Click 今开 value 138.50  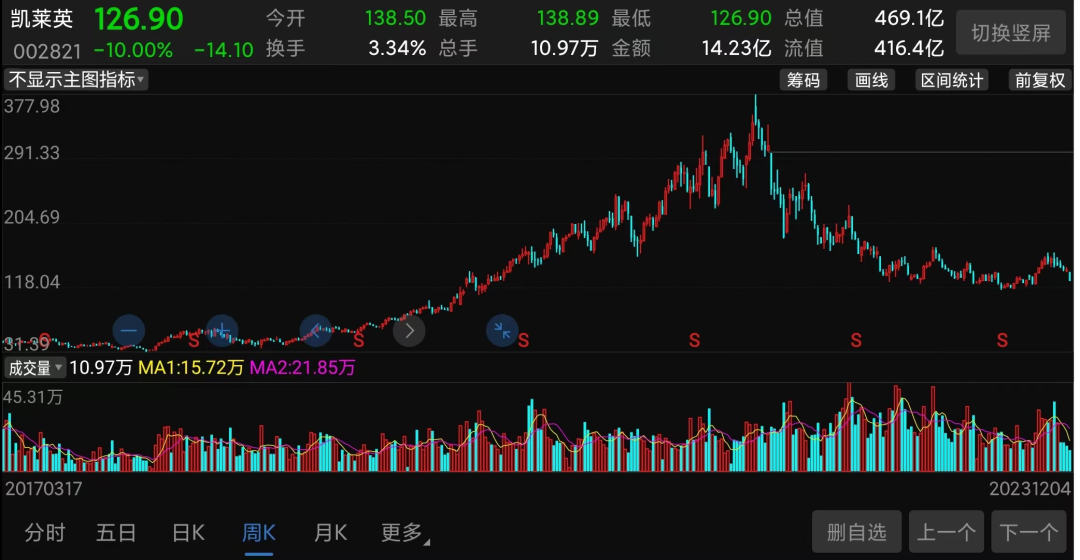coord(395,18)
